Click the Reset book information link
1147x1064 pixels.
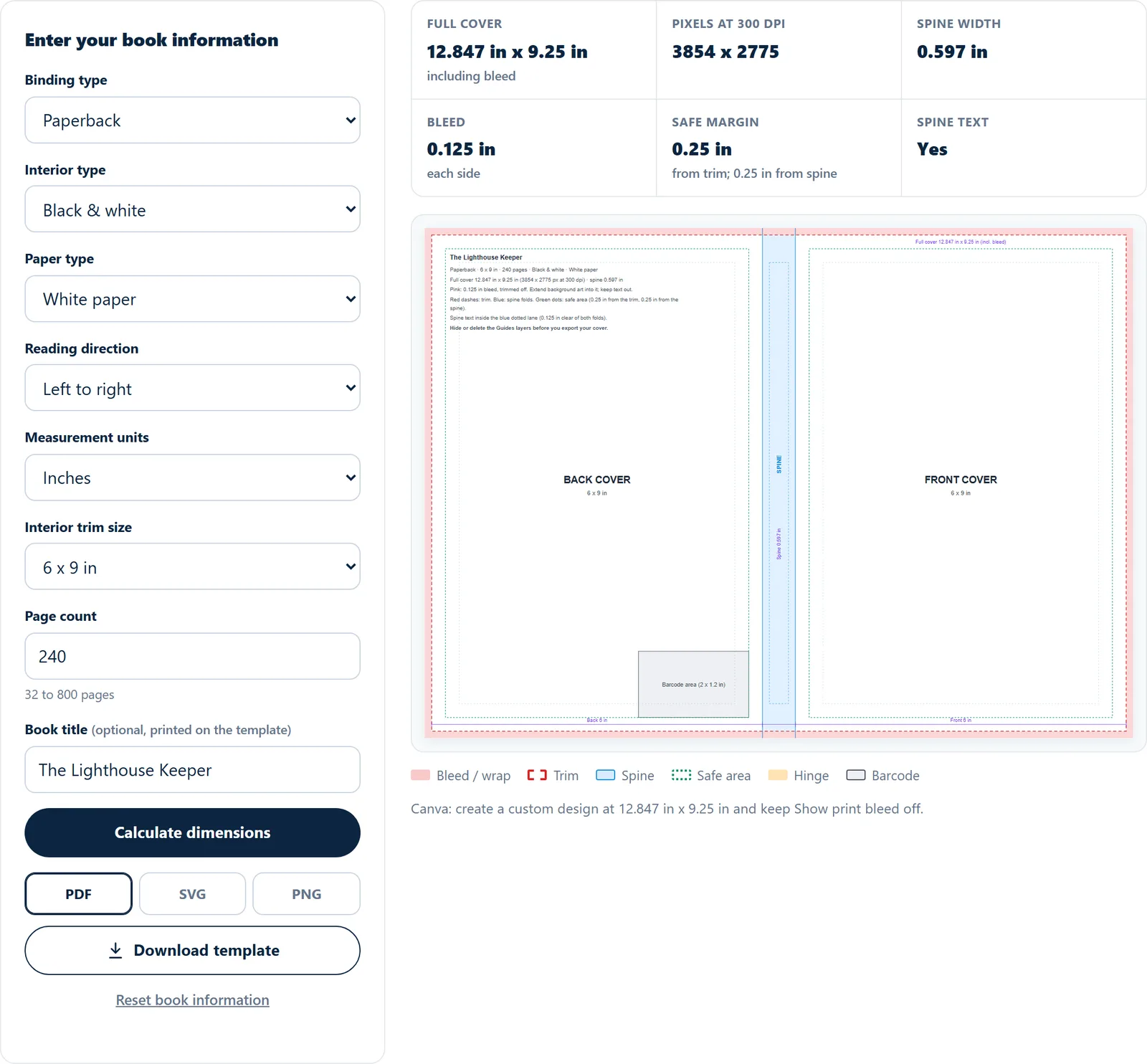(192, 999)
